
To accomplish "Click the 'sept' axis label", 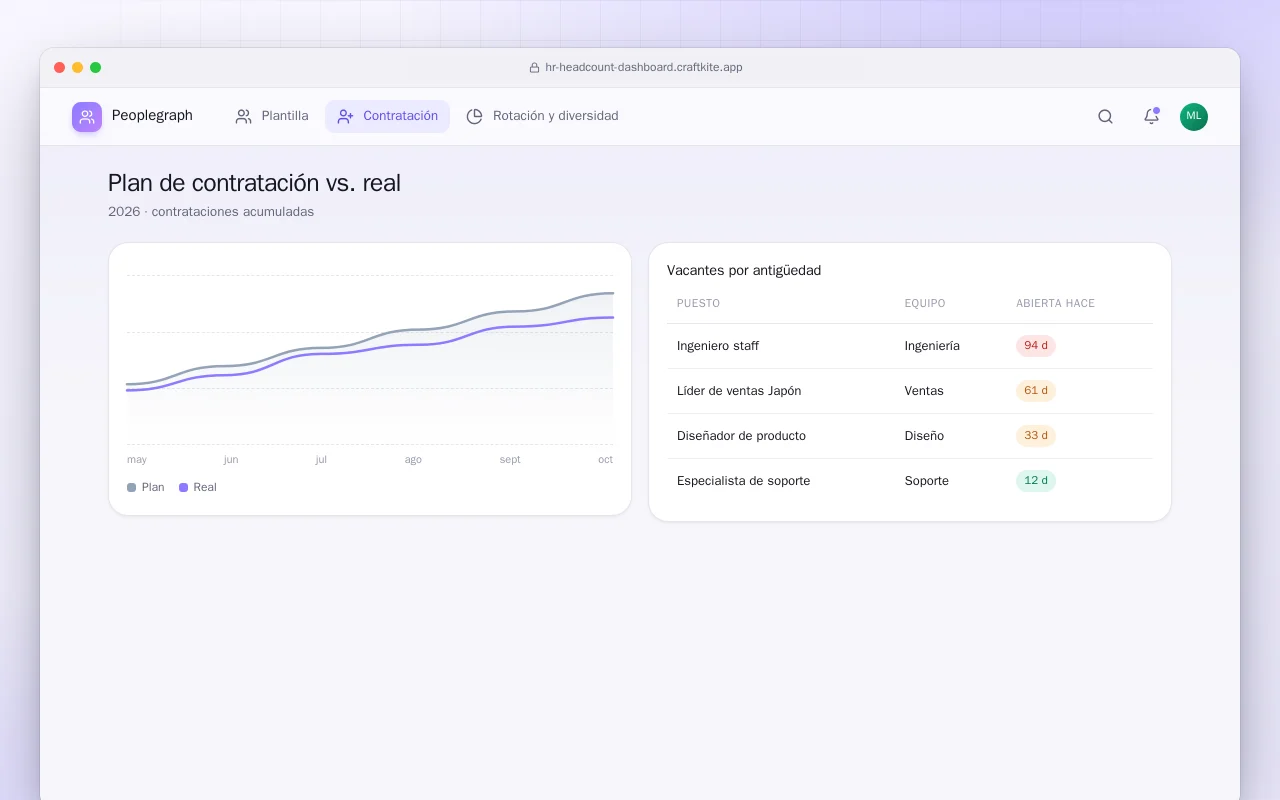I will 510,460.
